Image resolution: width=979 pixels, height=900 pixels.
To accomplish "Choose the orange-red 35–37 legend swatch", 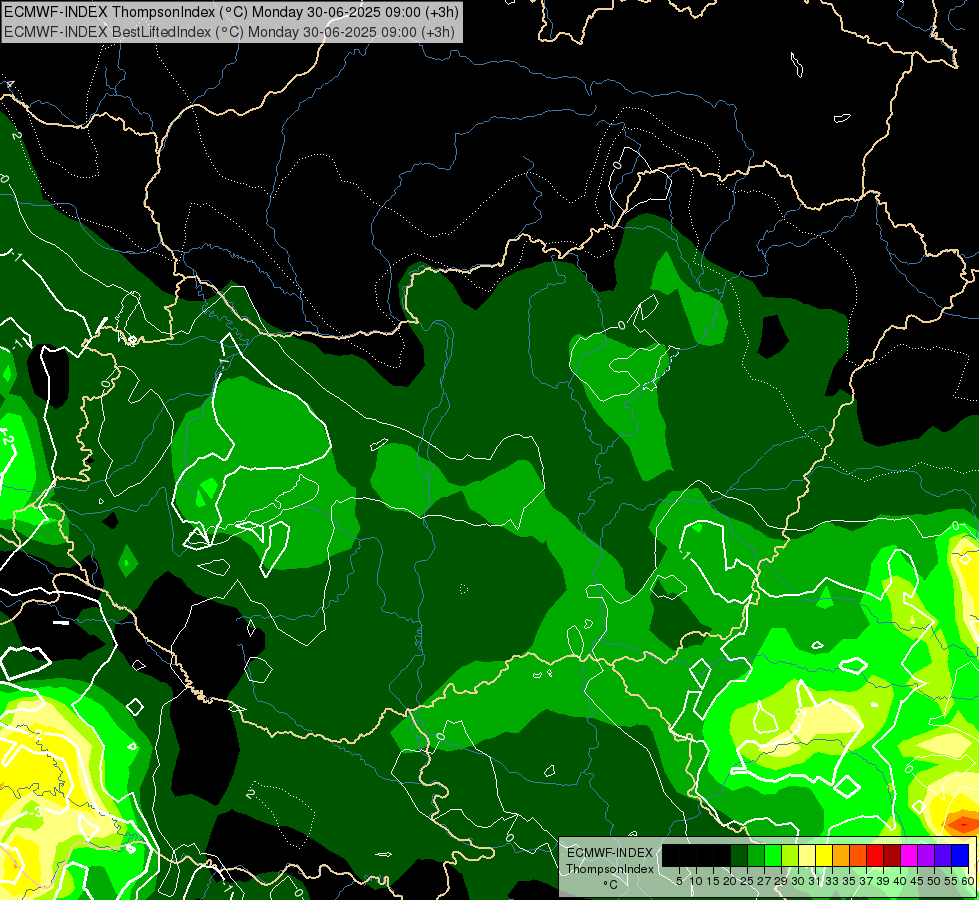I will tap(858, 856).
